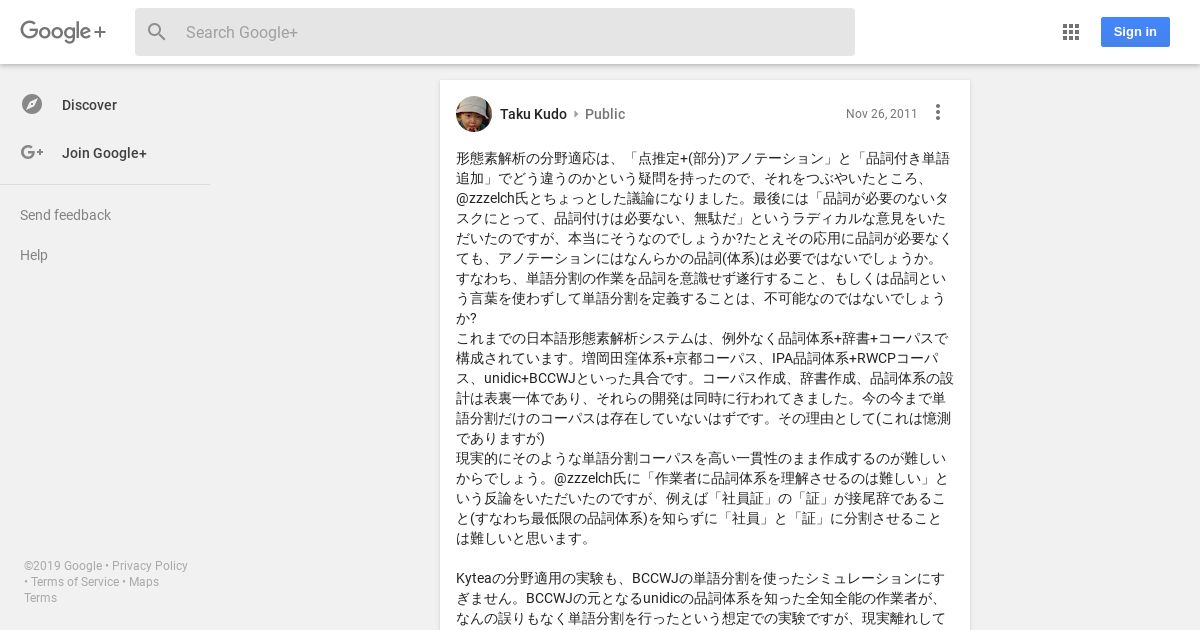1200x630 pixels.
Task: Open Taku Kudo's profile photo
Action: pos(474,114)
